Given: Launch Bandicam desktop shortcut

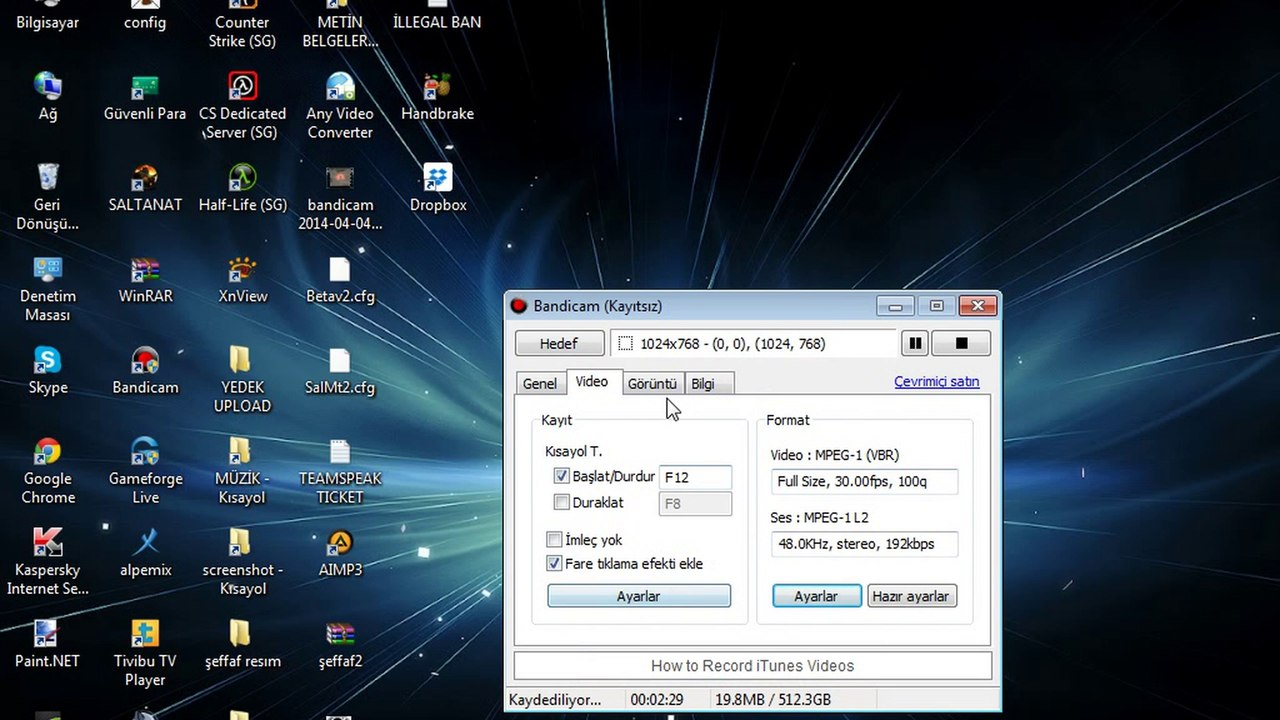Looking at the screenshot, I should [x=145, y=371].
